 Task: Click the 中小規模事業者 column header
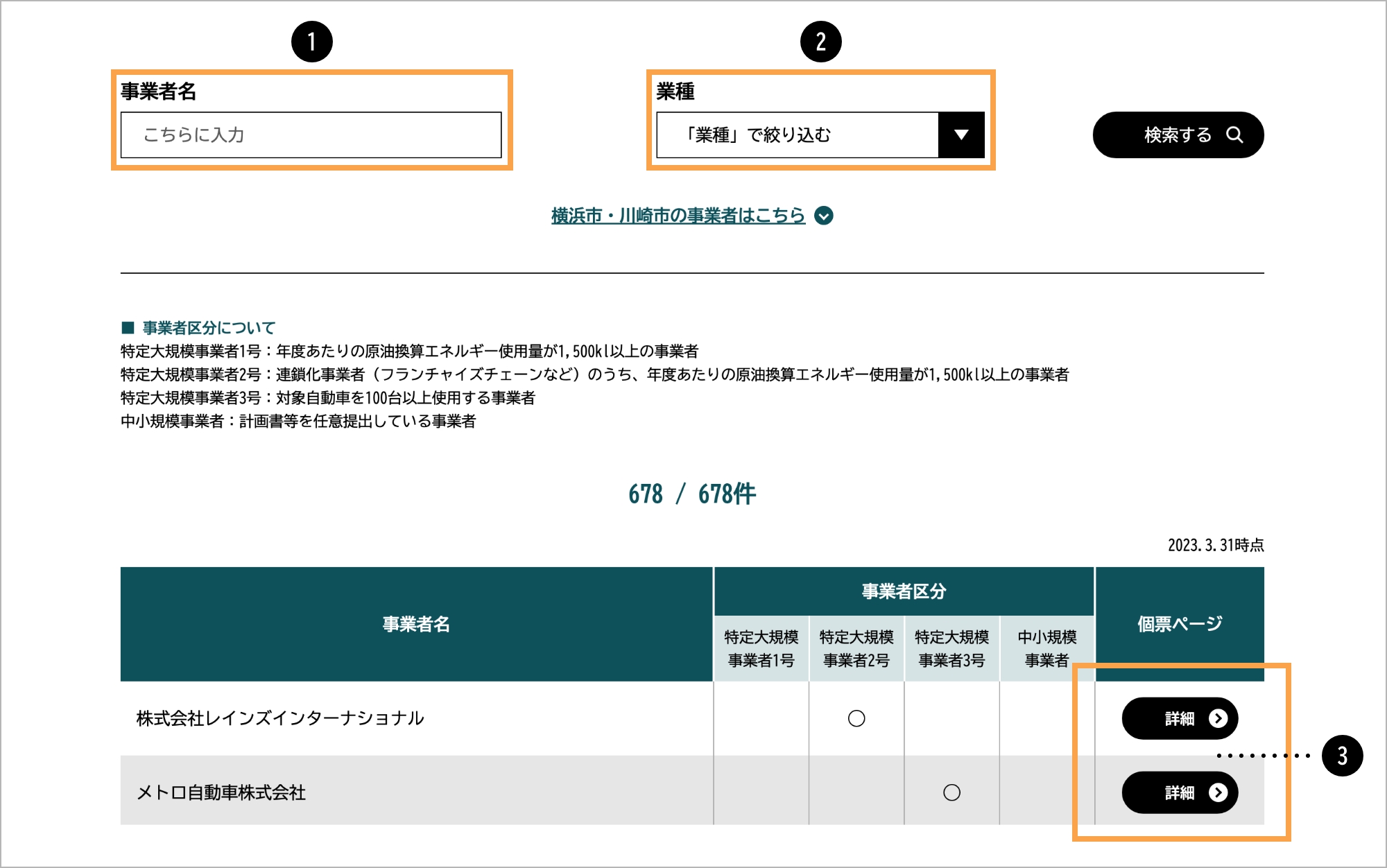point(1047,648)
